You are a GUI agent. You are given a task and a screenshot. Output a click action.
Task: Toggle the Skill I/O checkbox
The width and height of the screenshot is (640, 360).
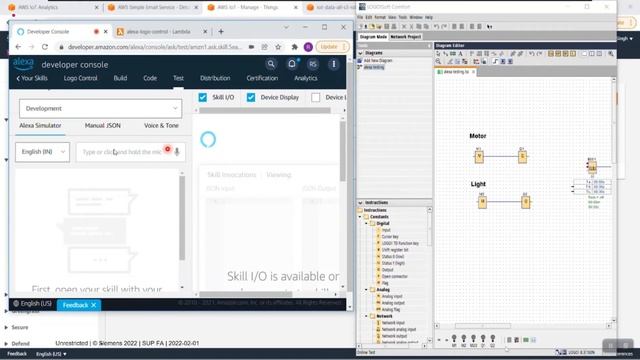(202, 97)
